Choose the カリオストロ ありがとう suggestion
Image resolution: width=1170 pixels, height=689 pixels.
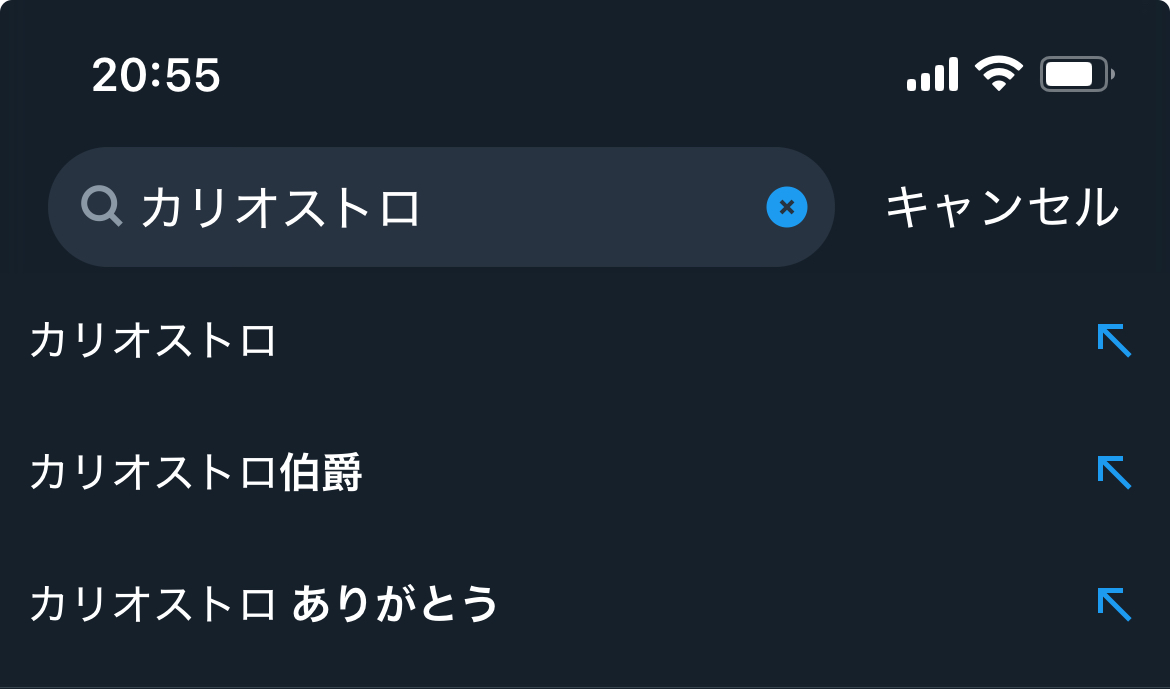coord(263,604)
